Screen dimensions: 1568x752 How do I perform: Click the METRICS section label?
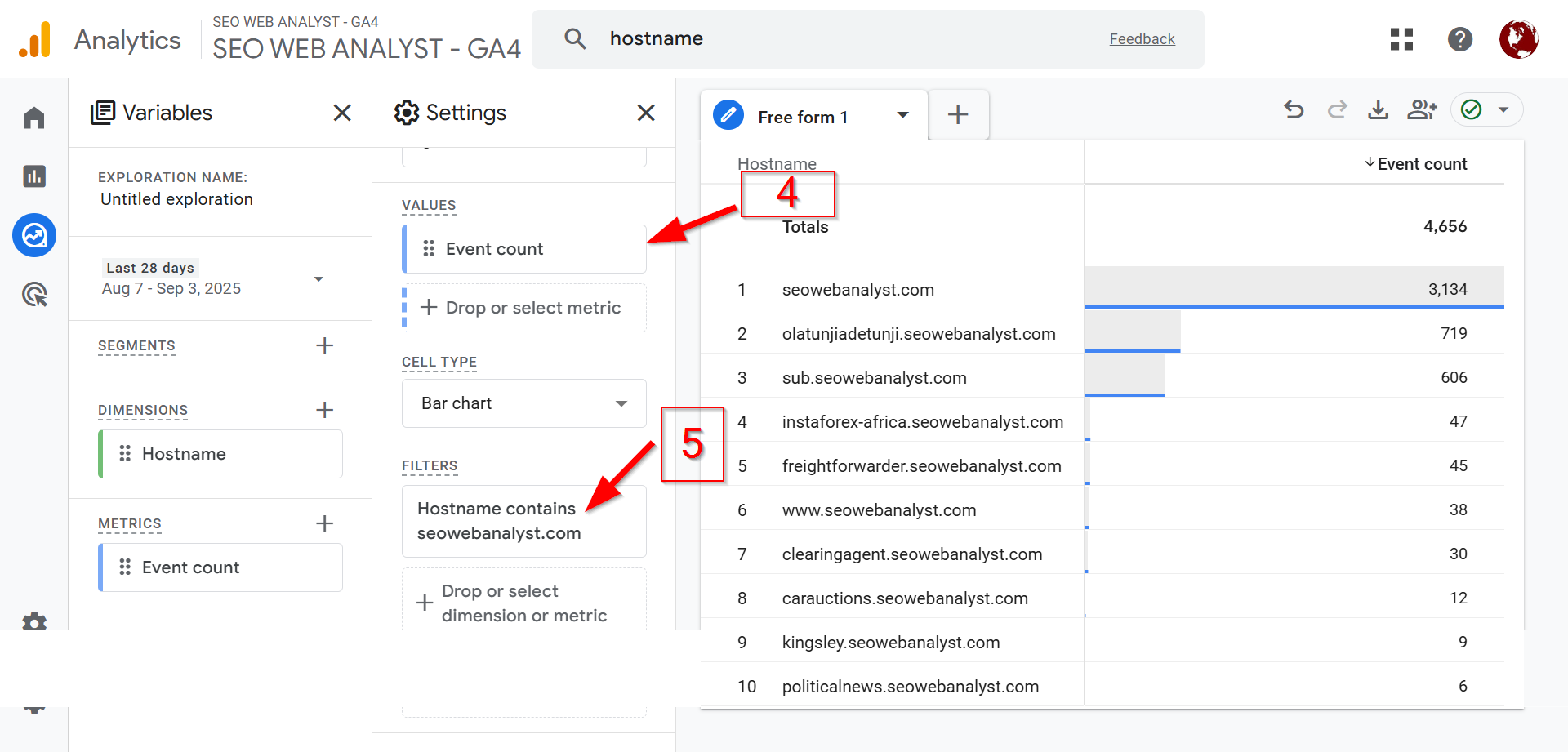click(x=130, y=523)
